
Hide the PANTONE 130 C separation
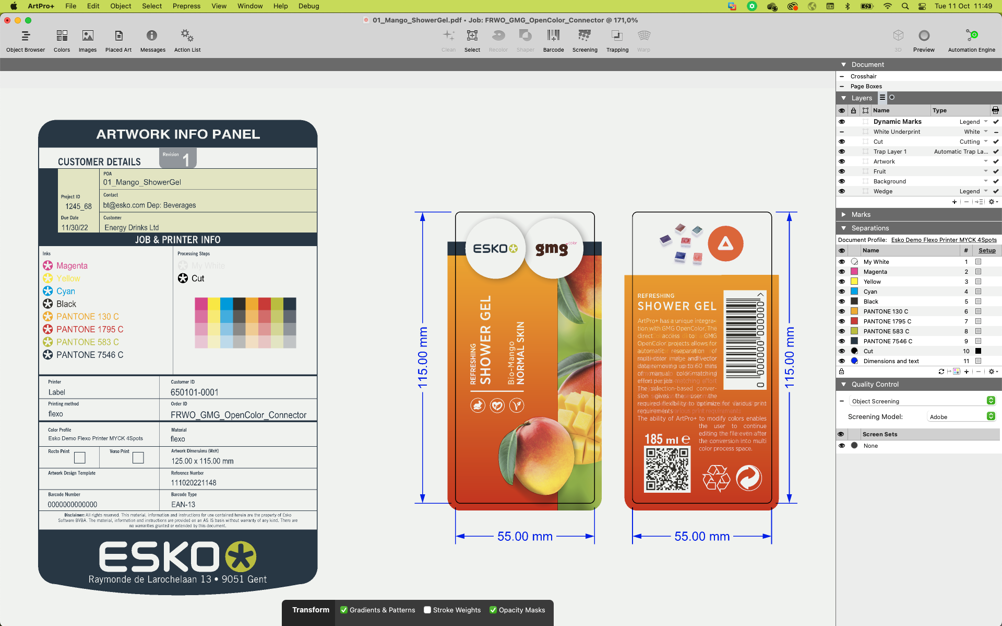pyautogui.click(x=842, y=311)
